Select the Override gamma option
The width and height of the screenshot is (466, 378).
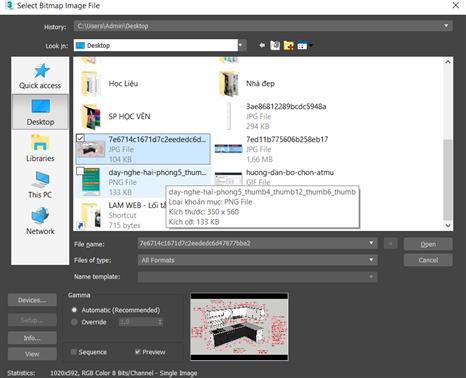coord(74,322)
